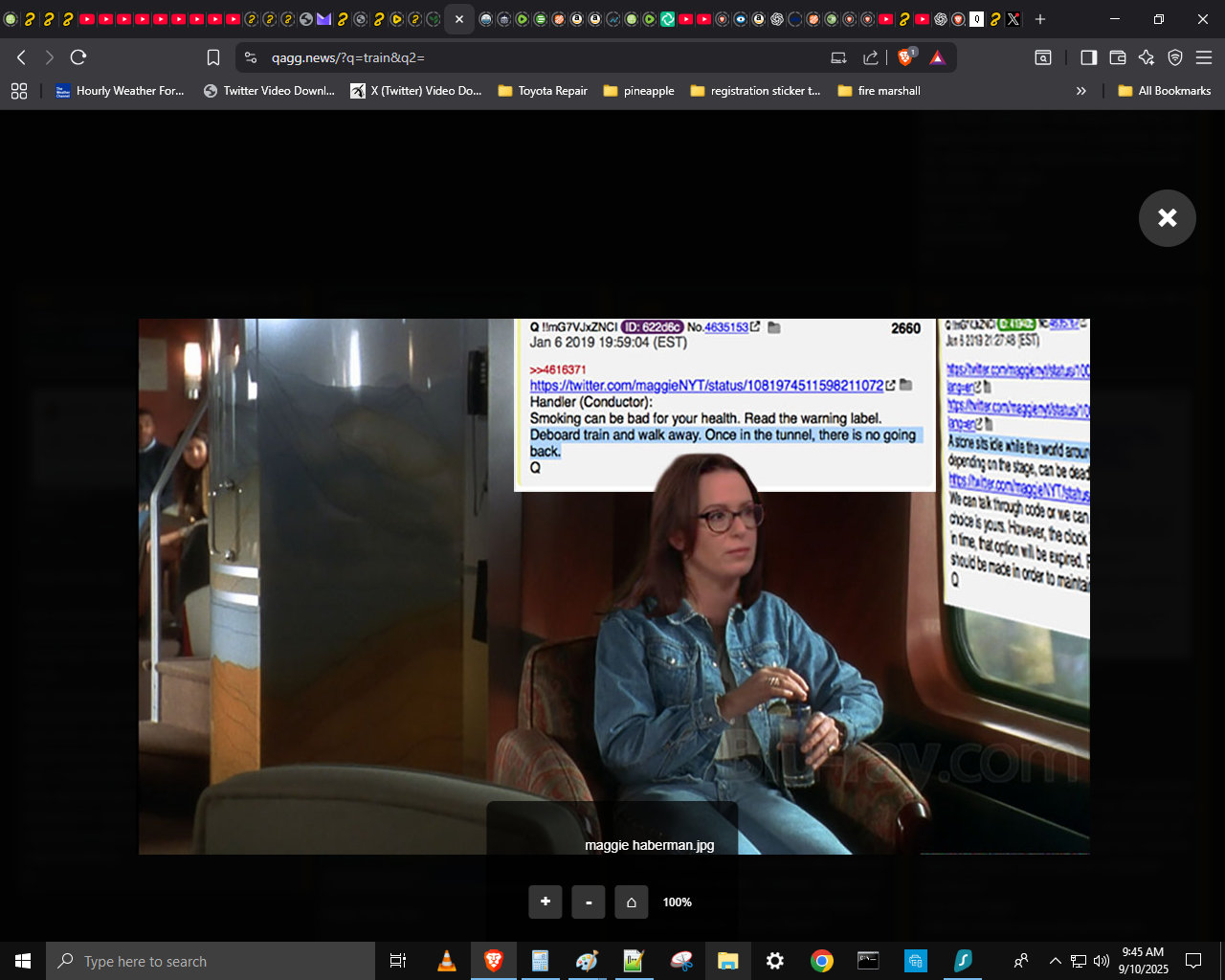Open Toyota Repair bookmark folder
The image size is (1225, 980).
click(543, 91)
